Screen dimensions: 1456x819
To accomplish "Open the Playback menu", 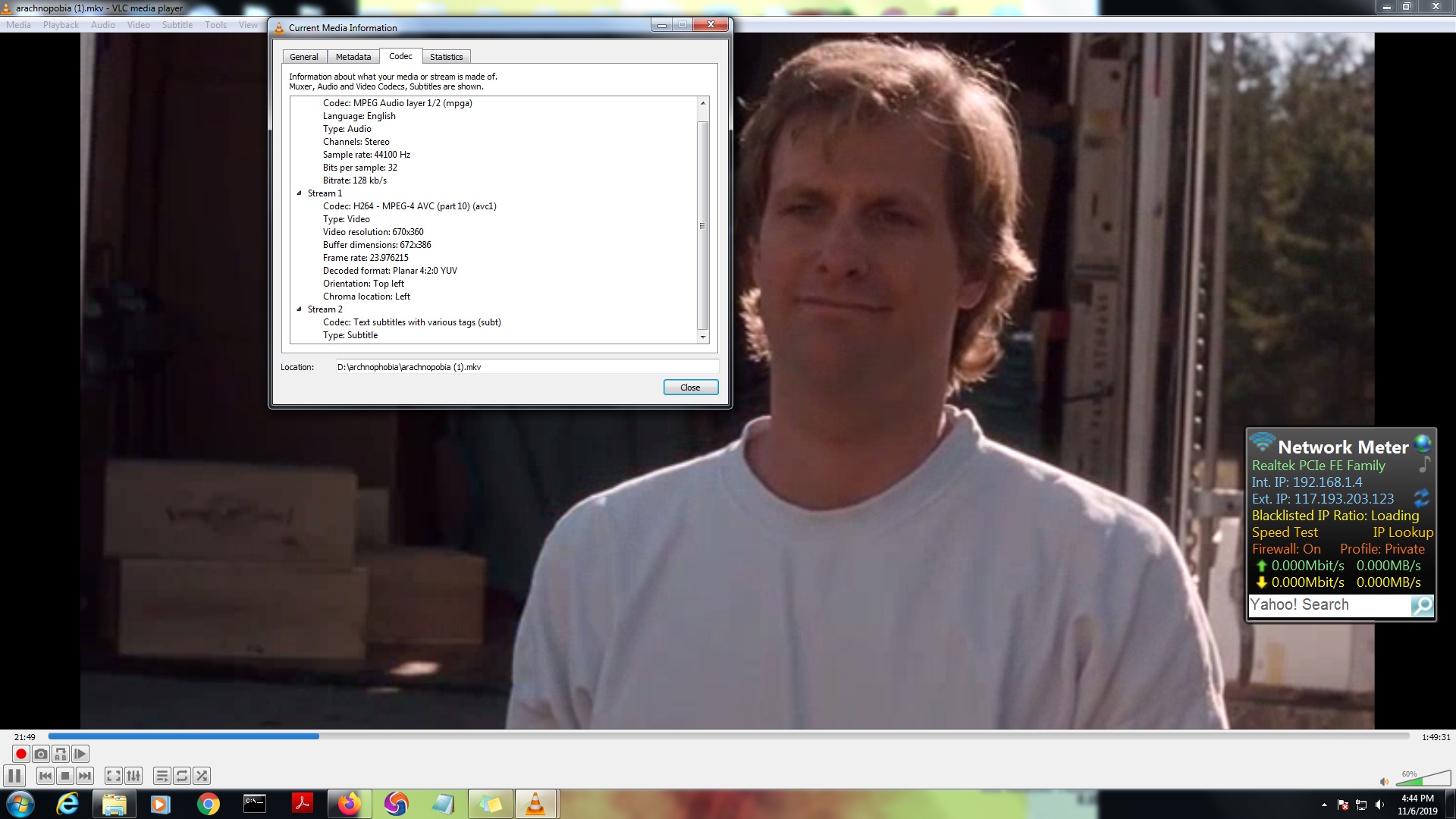I will click(x=61, y=25).
